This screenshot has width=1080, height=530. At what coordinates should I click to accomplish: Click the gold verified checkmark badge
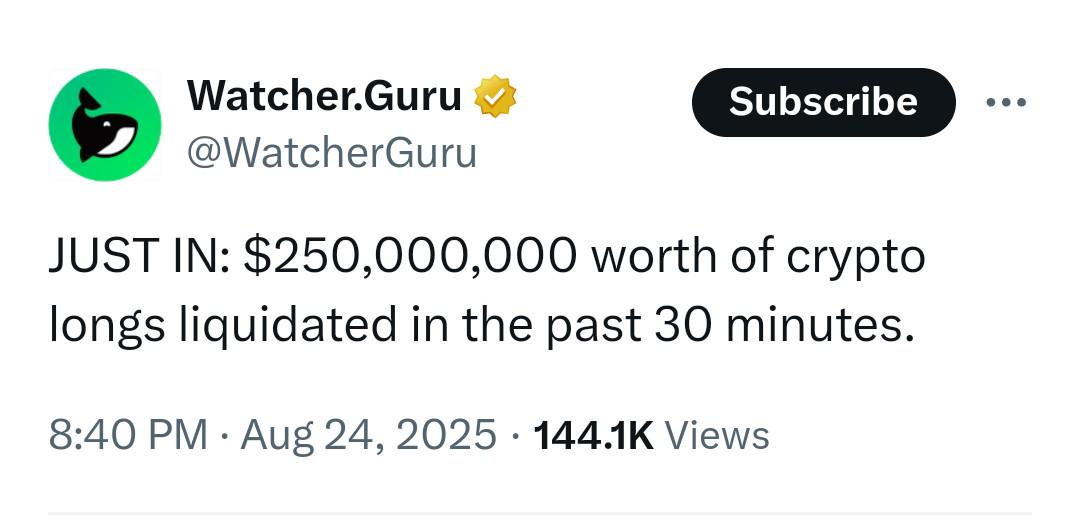(x=495, y=97)
